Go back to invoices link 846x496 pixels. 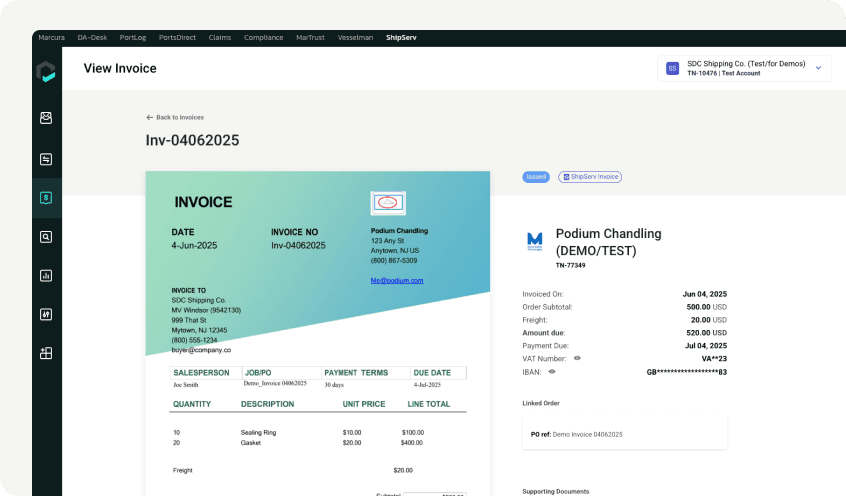[x=175, y=117]
